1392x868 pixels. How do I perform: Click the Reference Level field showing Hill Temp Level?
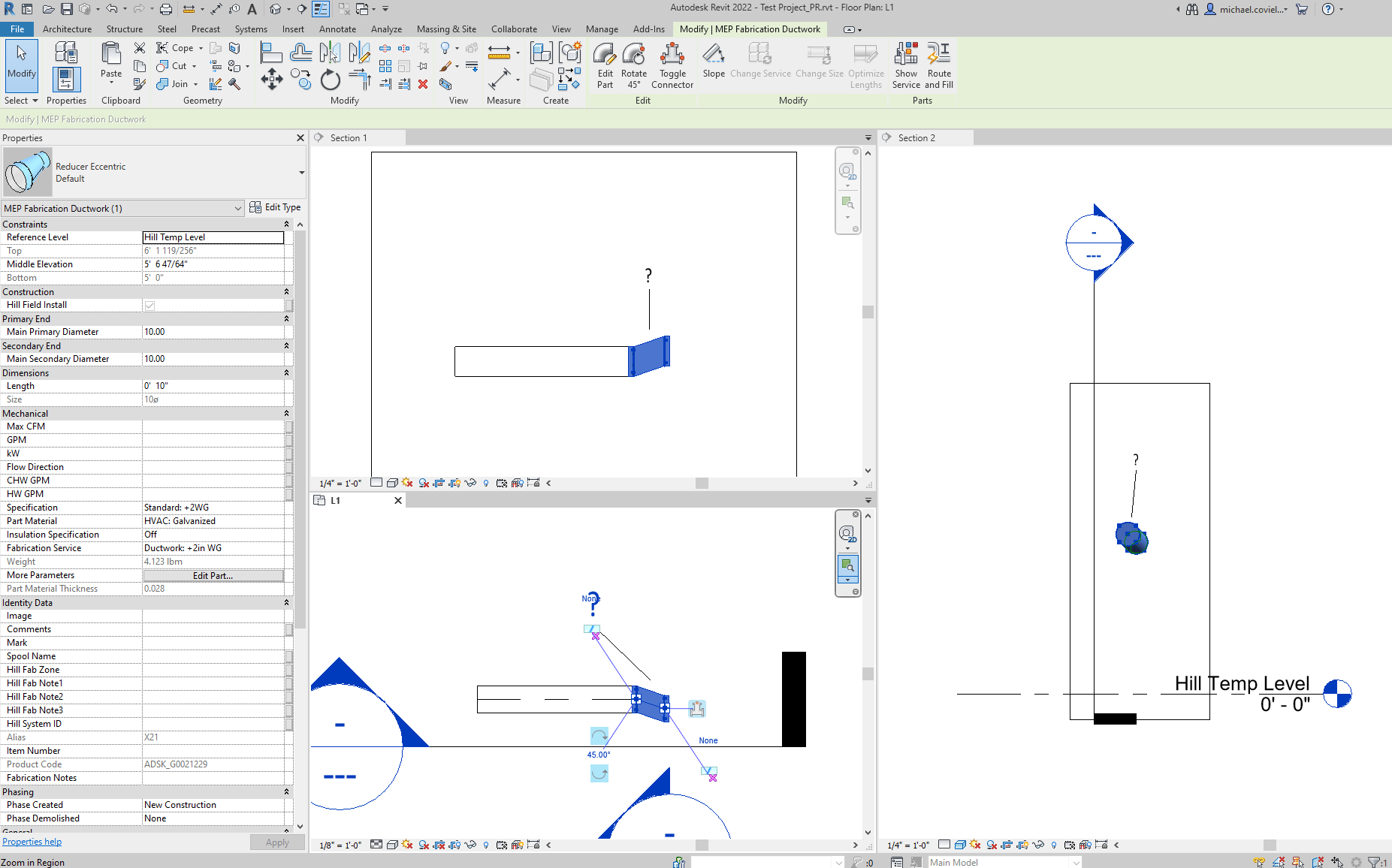(213, 237)
